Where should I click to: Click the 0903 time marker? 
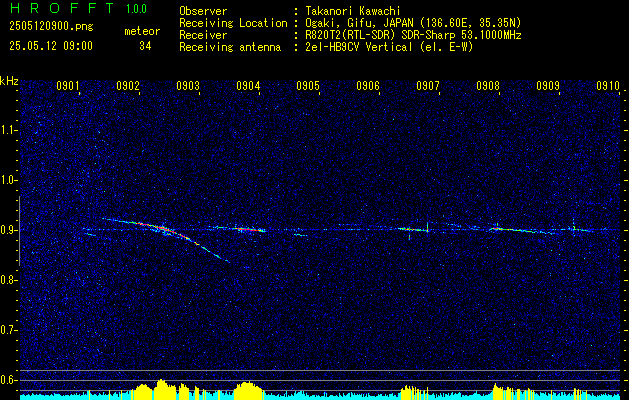pyautogui.click(x=188, y=85)
